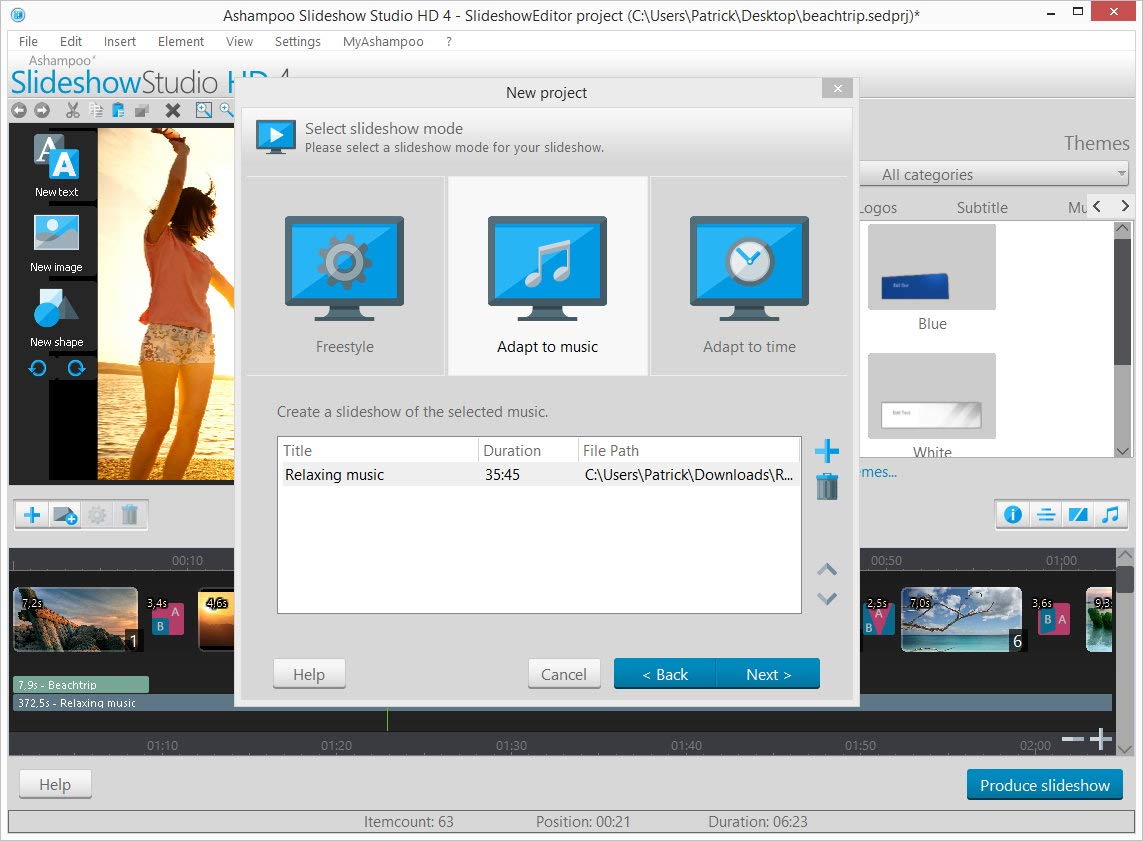Choose the Adapt to music mode

[547, 277]
